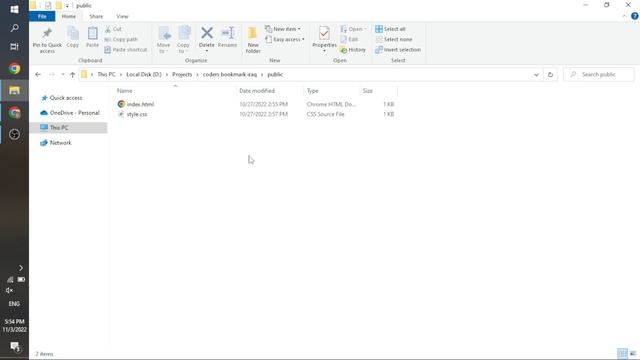The width and height of the screenshot is (640, 360).
Task: Click Select none in ribbon
Action: (x=393, y=39)
